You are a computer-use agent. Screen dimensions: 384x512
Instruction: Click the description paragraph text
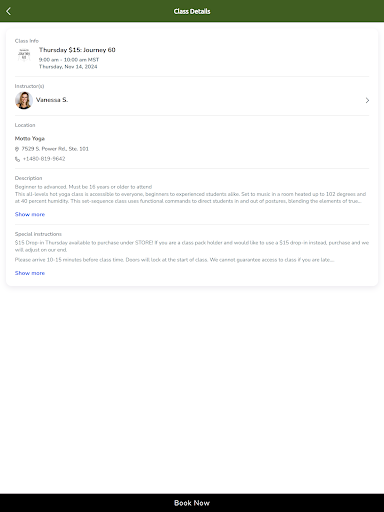coord(190,194)
